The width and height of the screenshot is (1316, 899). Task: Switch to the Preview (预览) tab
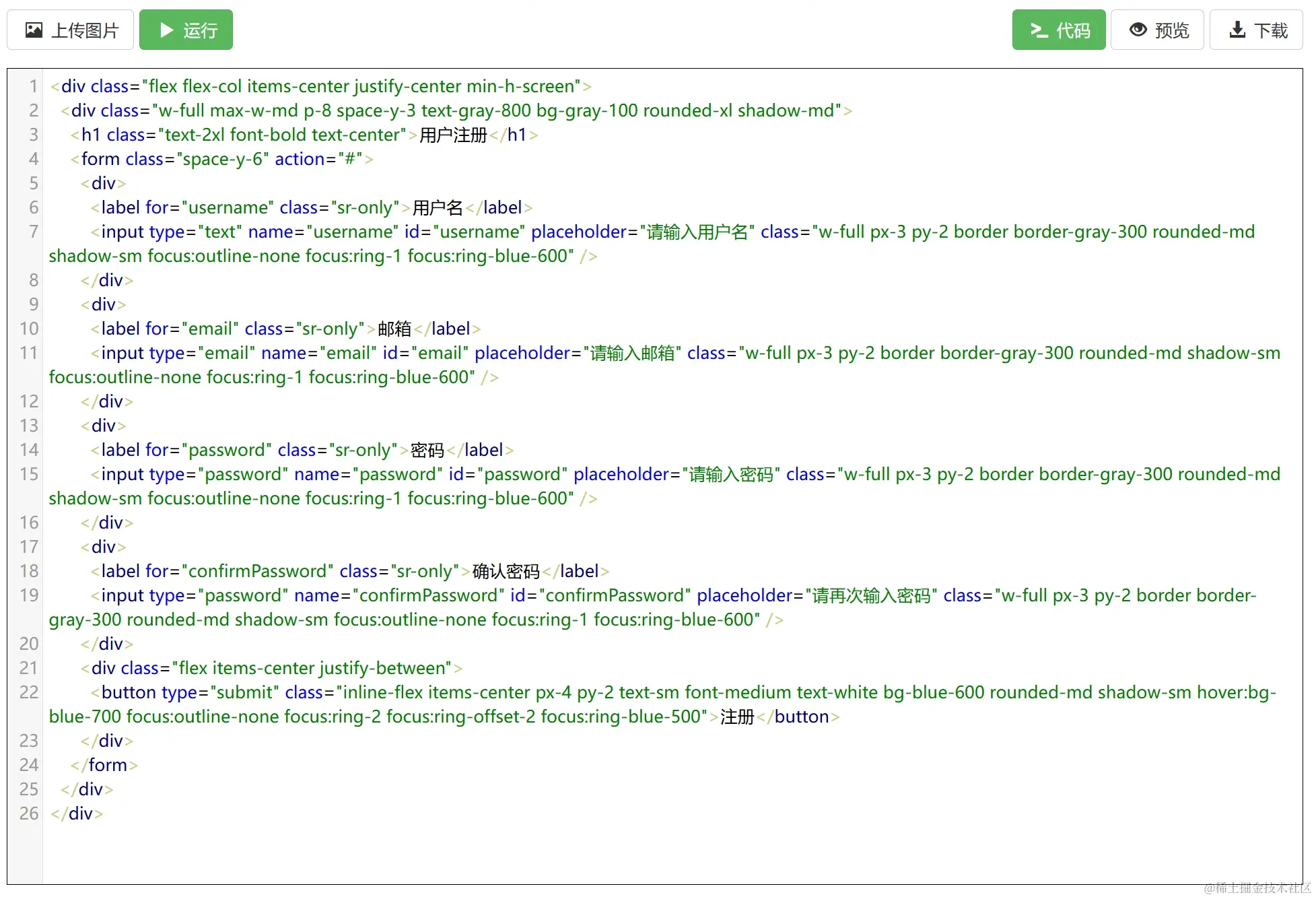1156,30
